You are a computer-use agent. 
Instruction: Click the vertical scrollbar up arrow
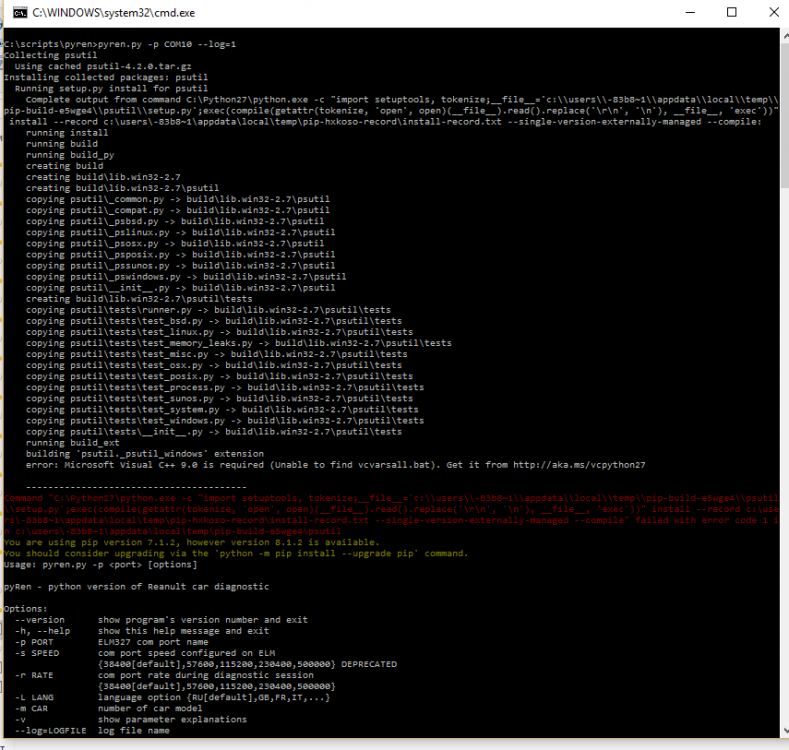[785, 36]
